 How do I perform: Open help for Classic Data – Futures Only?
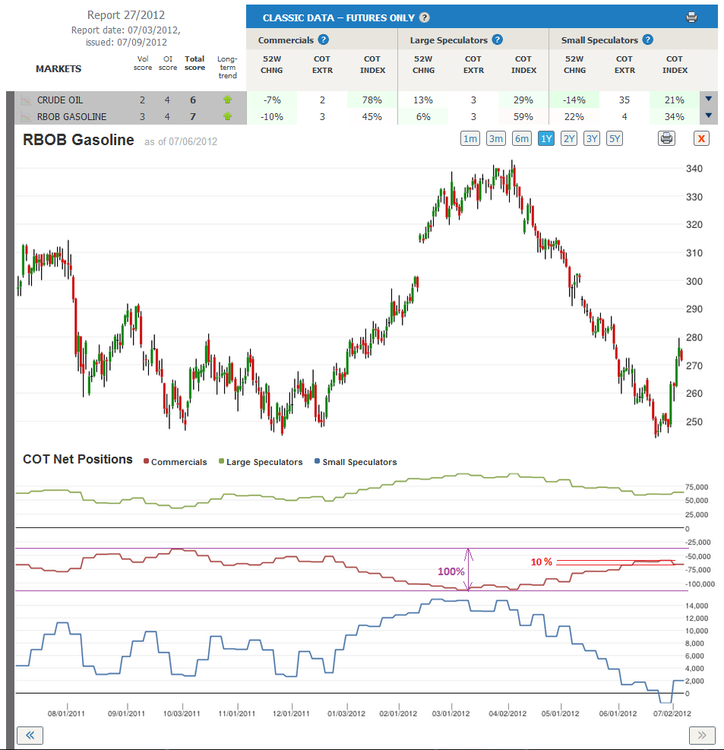tap(424, 18)
